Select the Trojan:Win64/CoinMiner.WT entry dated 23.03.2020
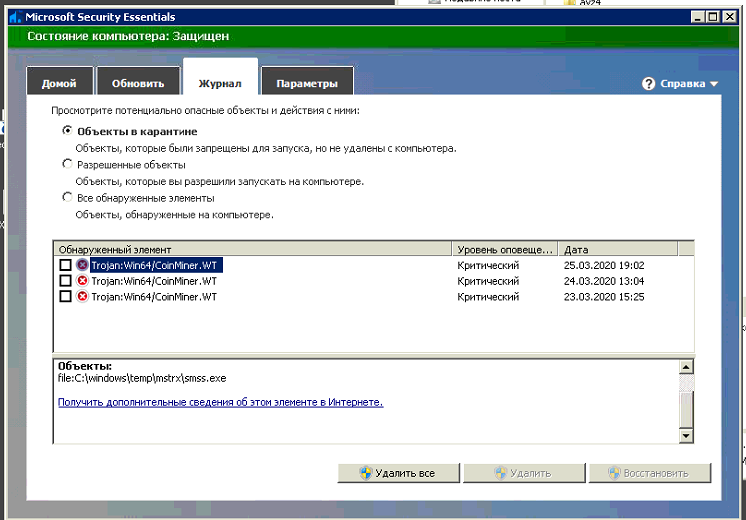 [154, 296]
